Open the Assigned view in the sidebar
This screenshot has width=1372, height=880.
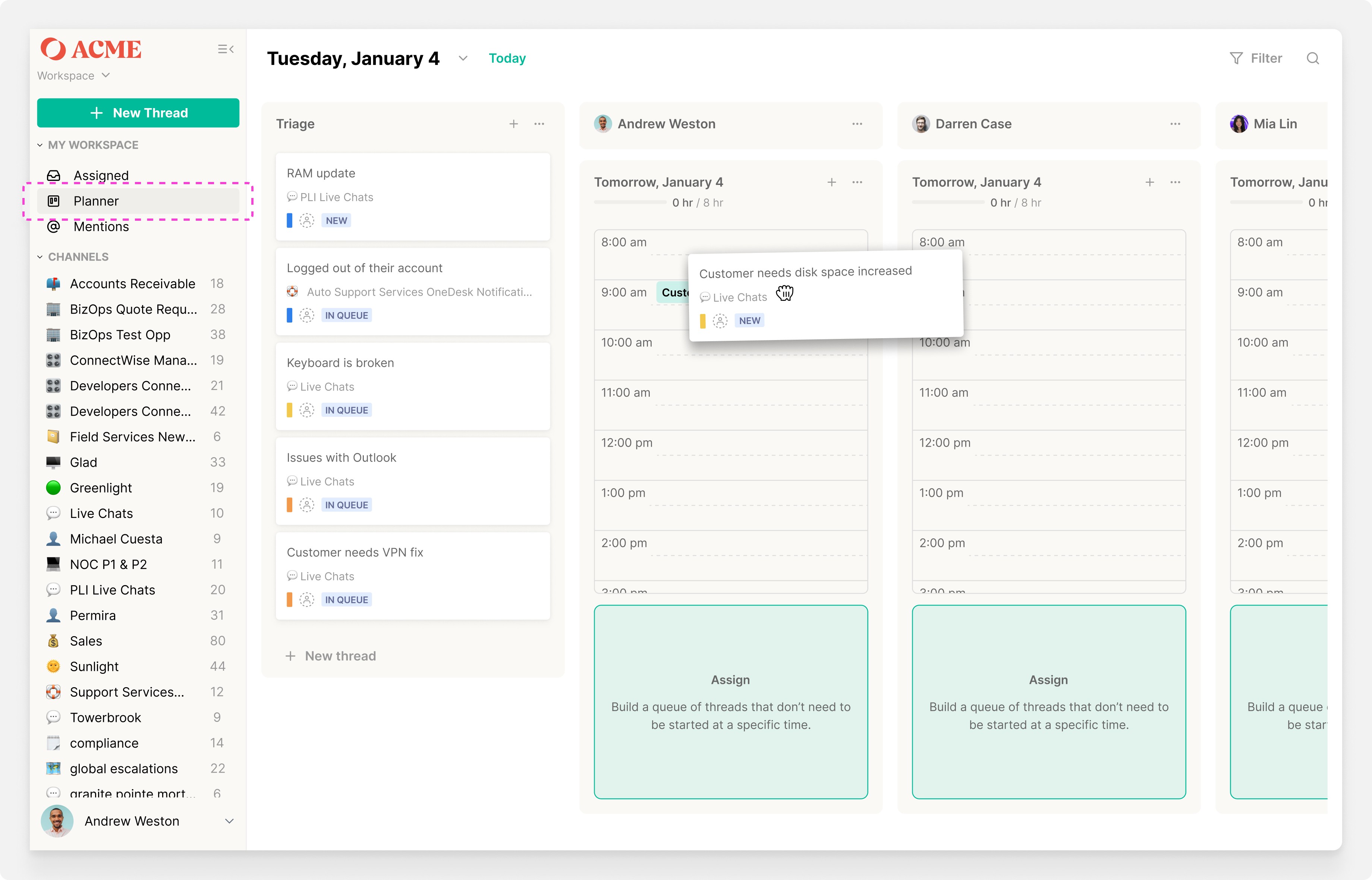[x=101, y=175]
